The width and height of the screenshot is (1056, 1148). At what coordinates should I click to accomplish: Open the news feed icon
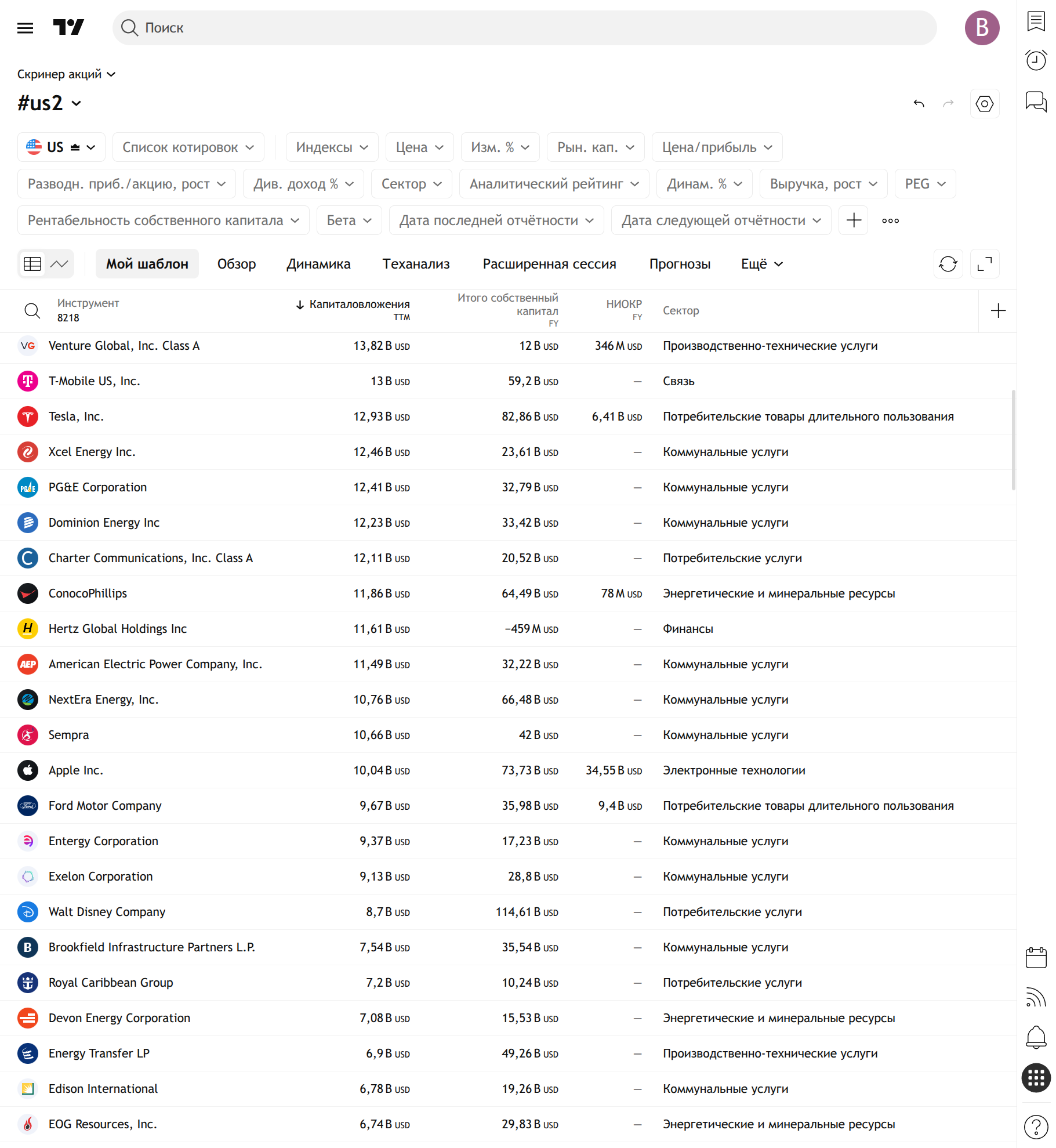click(x=1036, y=997)
